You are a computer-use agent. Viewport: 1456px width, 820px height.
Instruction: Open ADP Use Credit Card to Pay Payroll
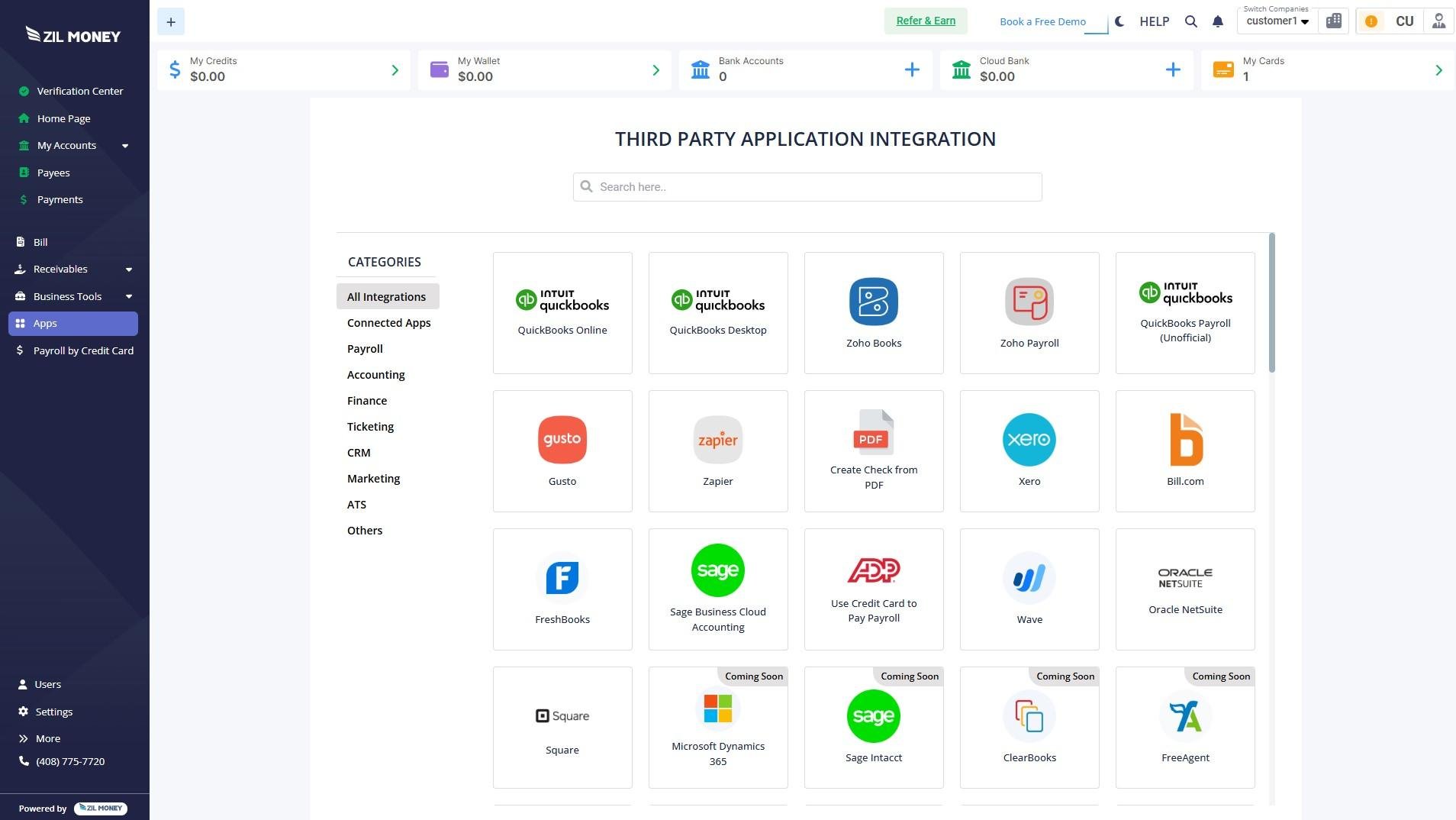[874, 589]
